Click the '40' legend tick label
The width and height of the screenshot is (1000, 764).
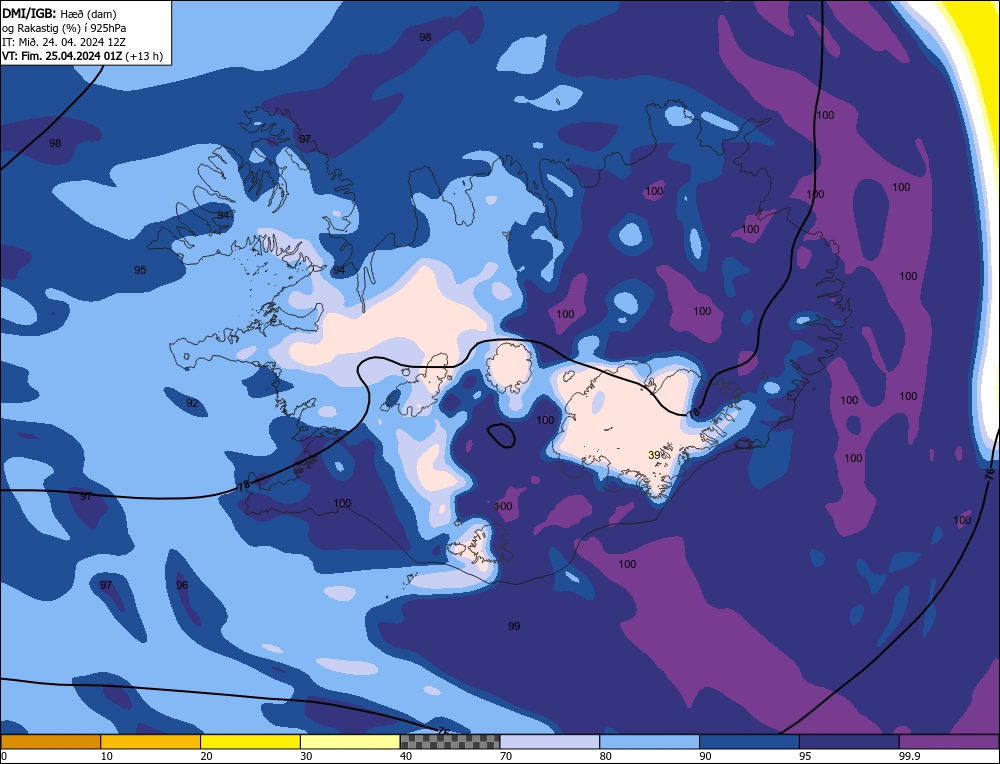coord(406,756)
